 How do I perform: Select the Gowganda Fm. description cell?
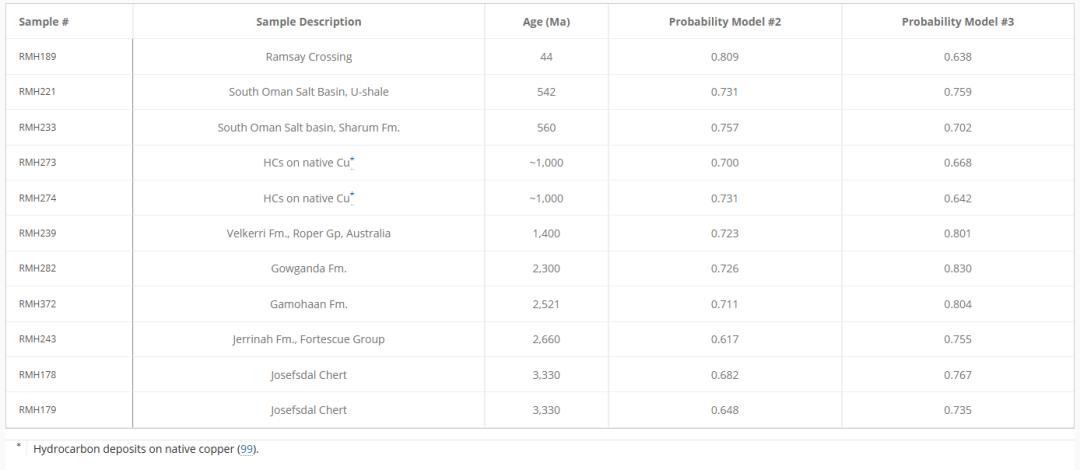tap(308, 269)
